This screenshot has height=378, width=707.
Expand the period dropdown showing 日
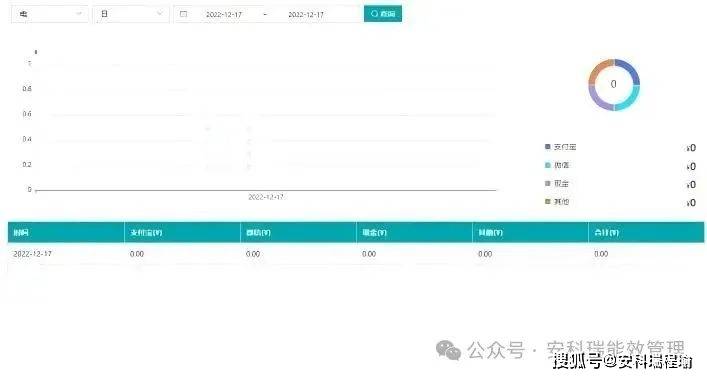click(131, 14)
